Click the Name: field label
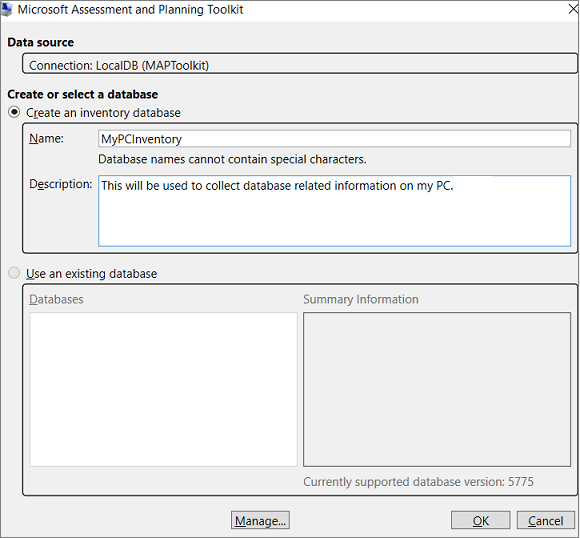580x538 pixels. pyautogui.click(x=46, y=138)
